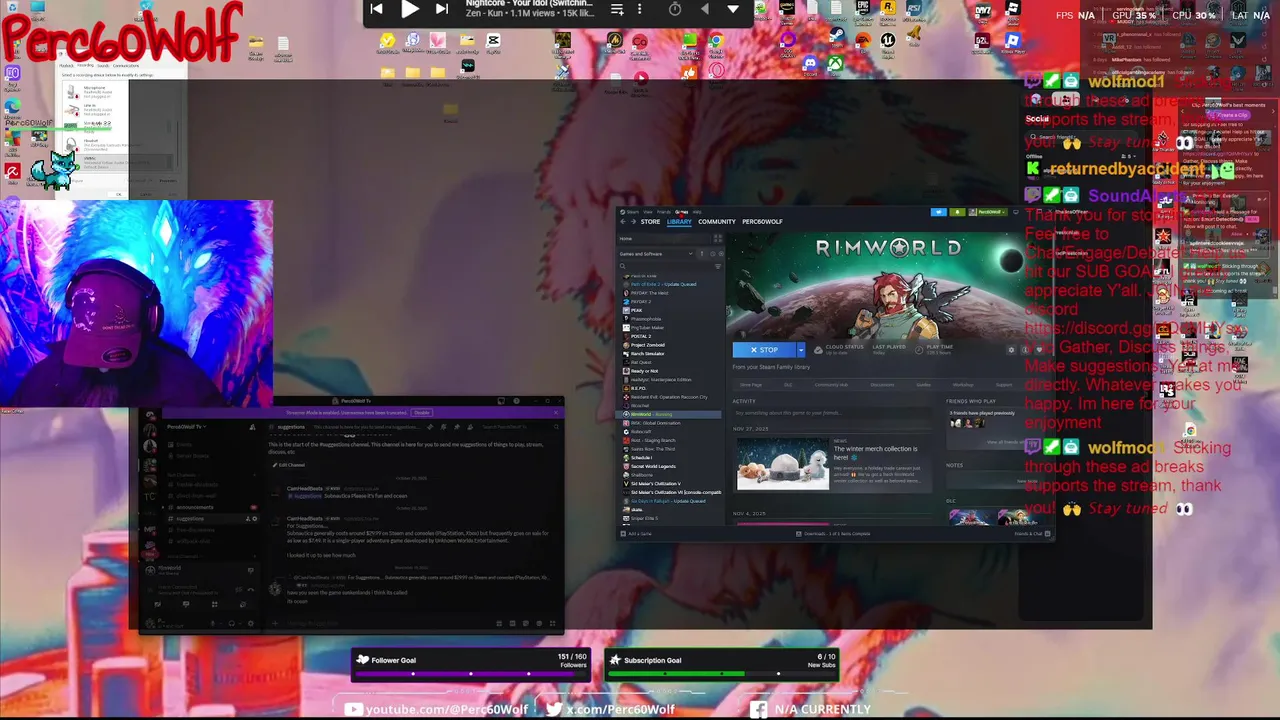Go to previous track in media overlay
The height and width of the screenshot is (720, 1280).
376,9
